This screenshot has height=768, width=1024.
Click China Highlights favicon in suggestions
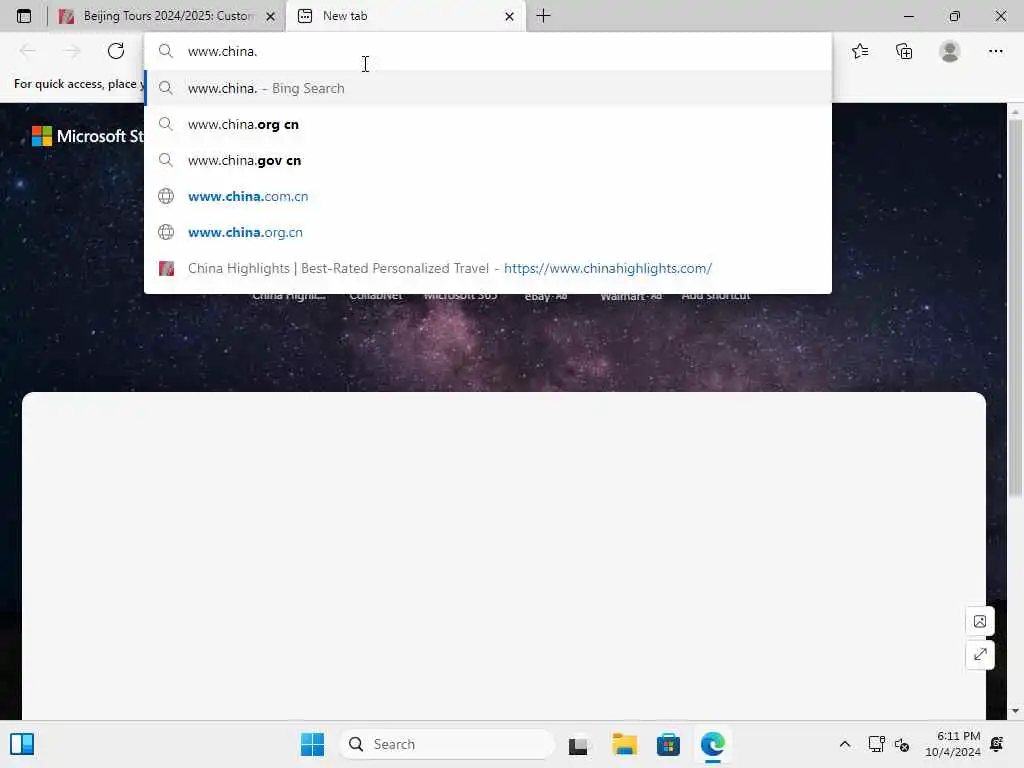[167, 268]
